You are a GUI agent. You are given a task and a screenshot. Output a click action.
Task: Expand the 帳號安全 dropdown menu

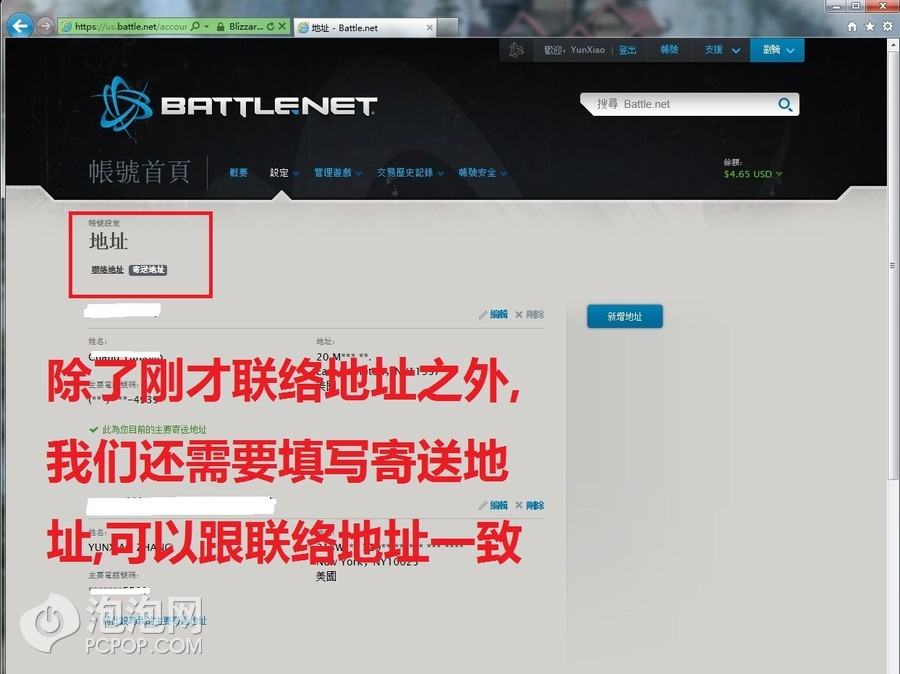click(481, 173)
